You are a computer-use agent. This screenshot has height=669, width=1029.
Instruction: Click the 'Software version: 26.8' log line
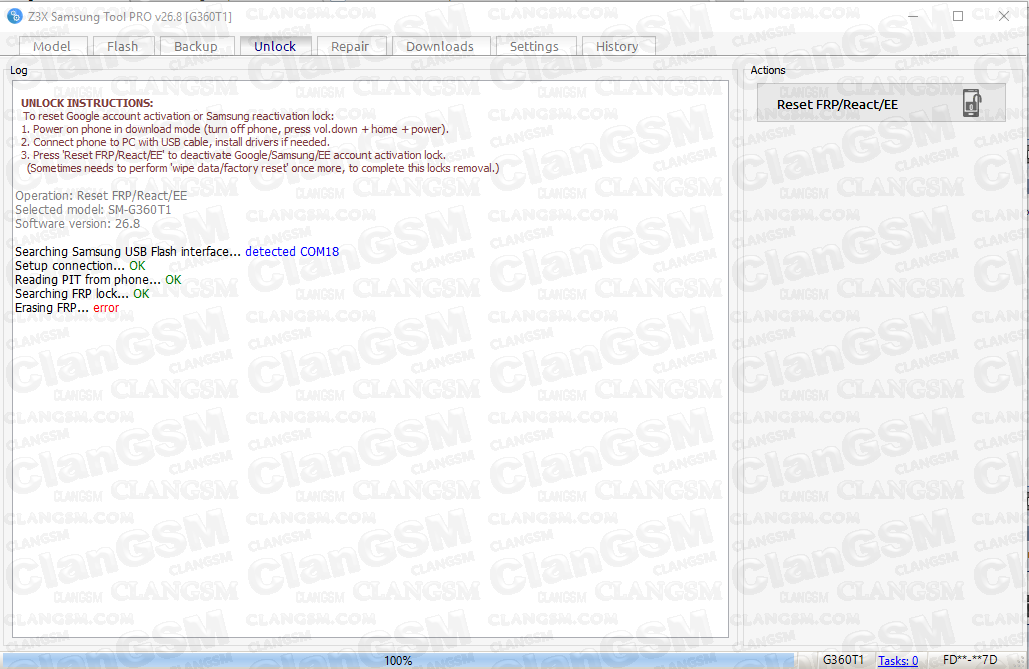pos(77,224)
